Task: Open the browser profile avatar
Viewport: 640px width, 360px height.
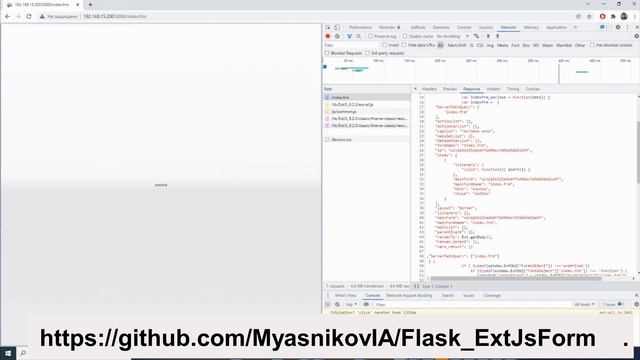Action: click(624, 16)
